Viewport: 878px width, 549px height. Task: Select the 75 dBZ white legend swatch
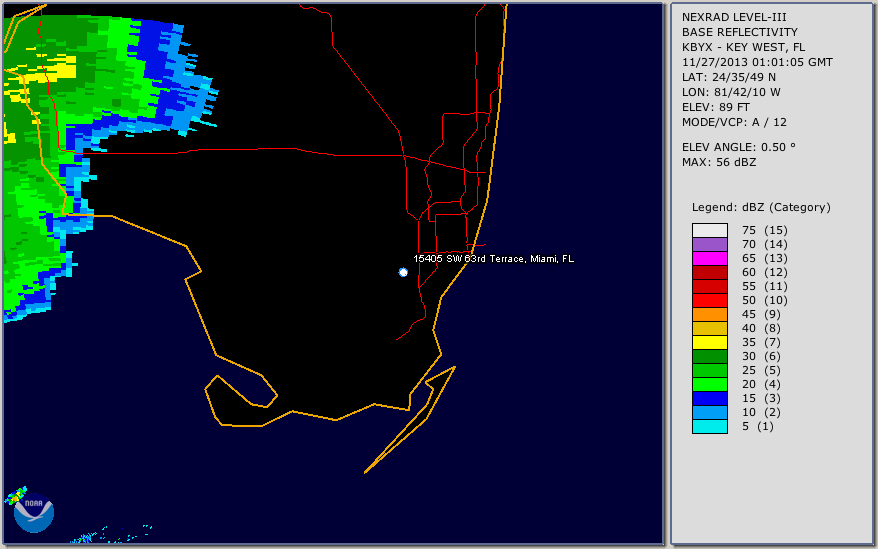pos(709,230)
